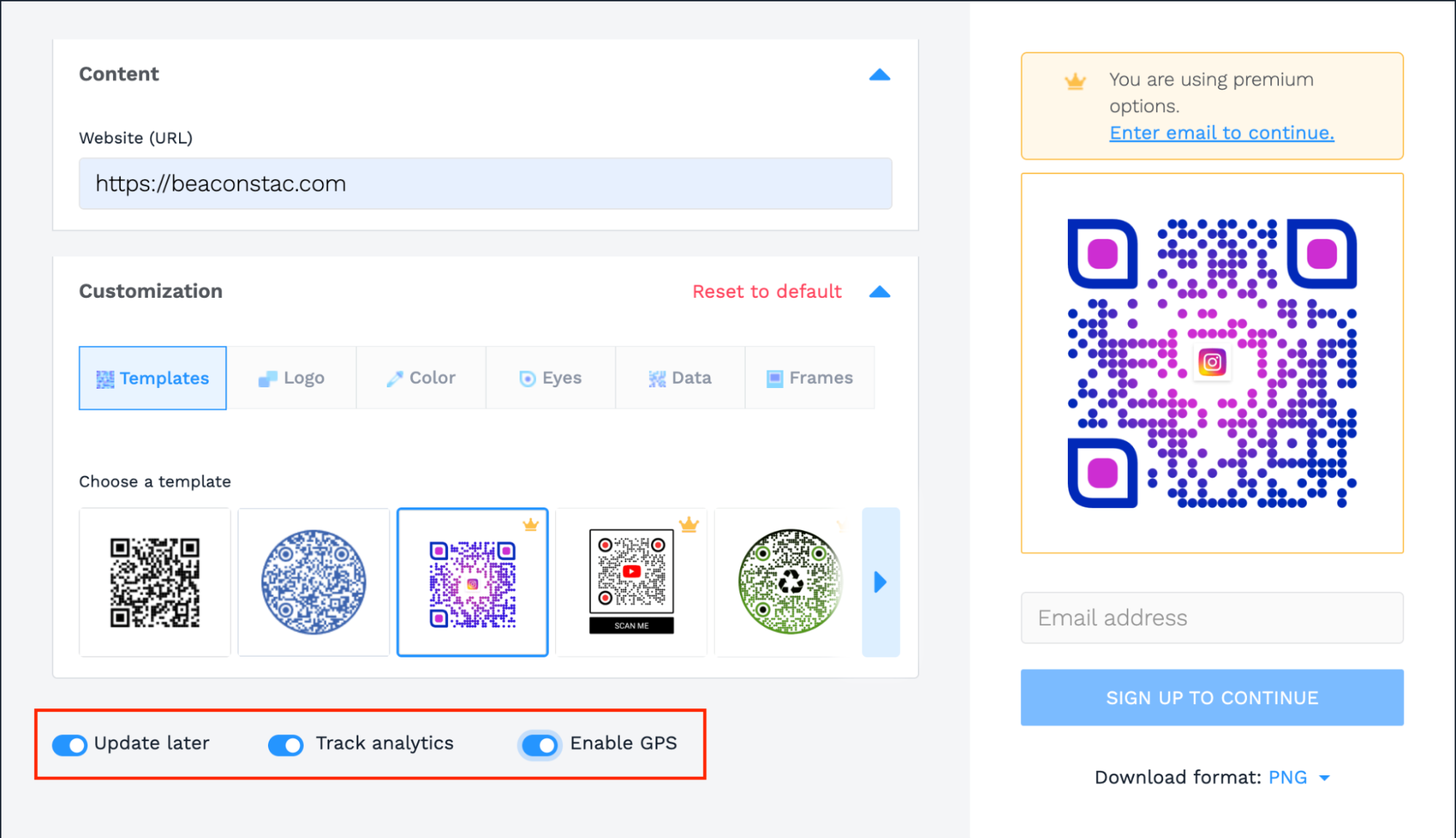Select the plain black QR template
The height and width of the screenshot is (838, 1456).
click(x=154, y=582)
